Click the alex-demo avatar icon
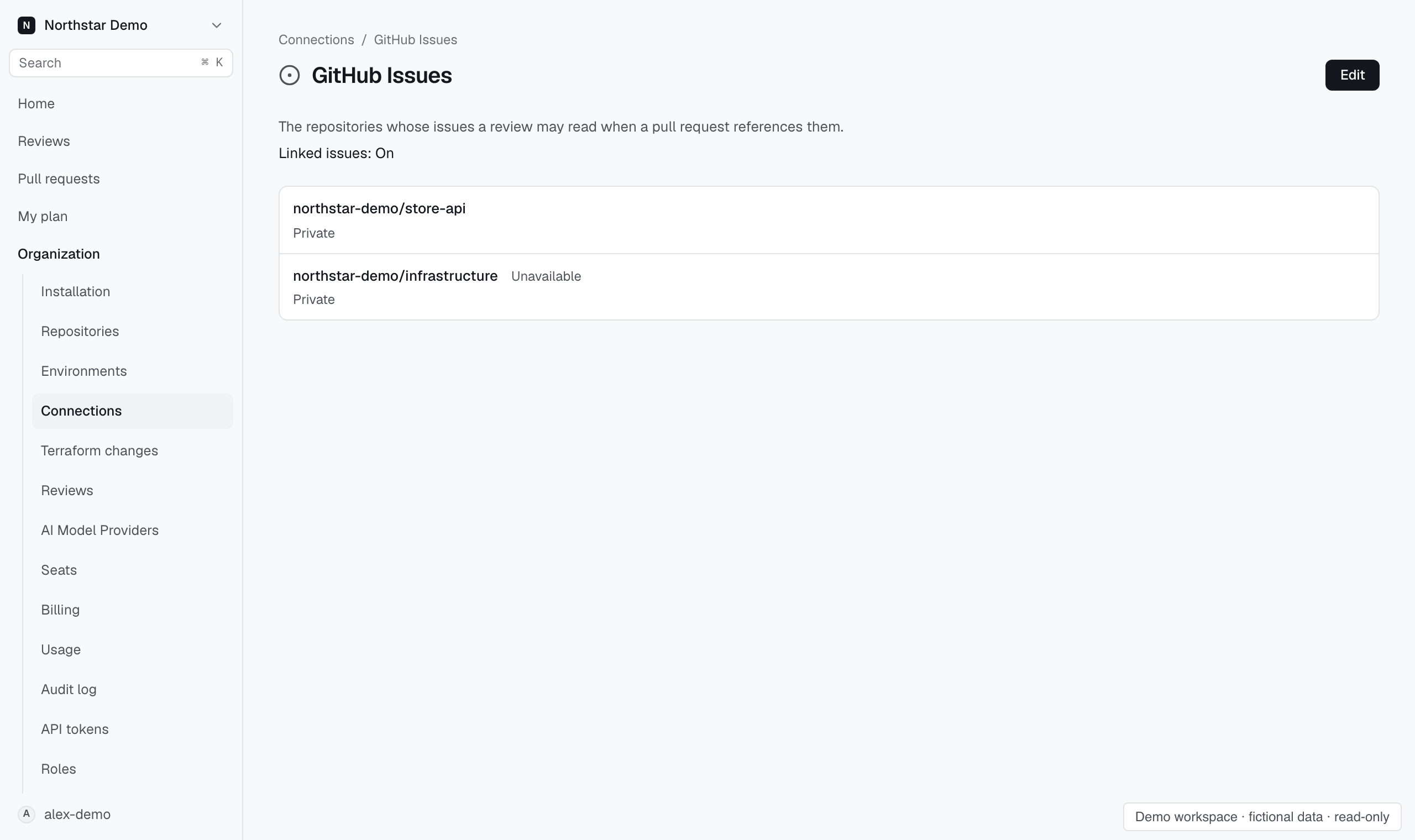This screenshot has width=1415, height=840. [27, 814]
